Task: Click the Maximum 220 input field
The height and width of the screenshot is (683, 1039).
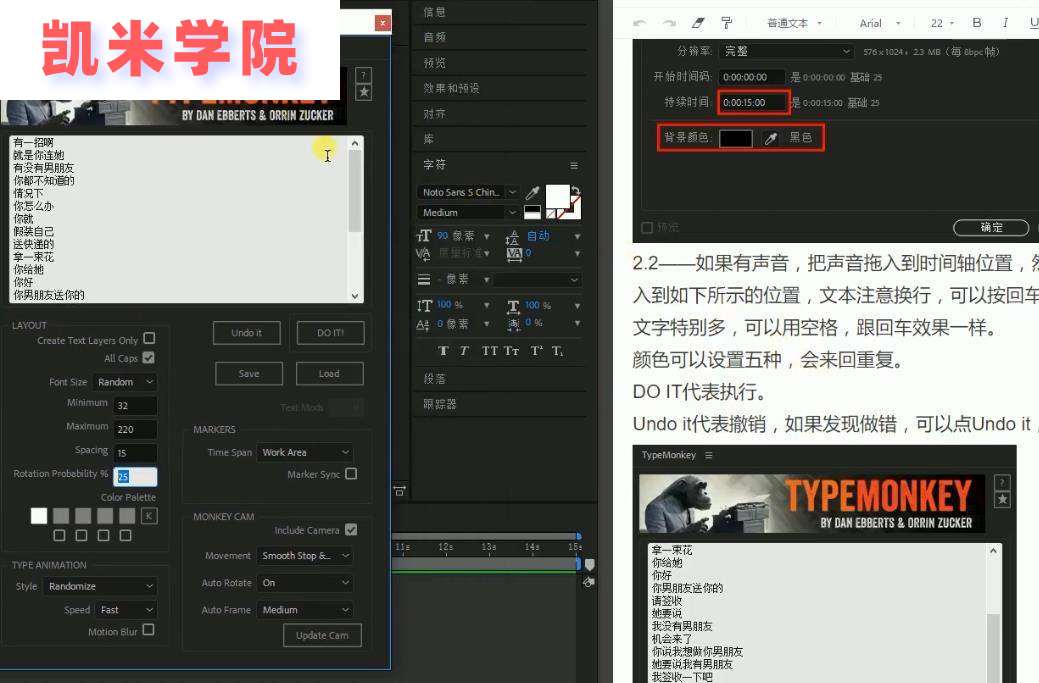Action: [x=135, y=429]
